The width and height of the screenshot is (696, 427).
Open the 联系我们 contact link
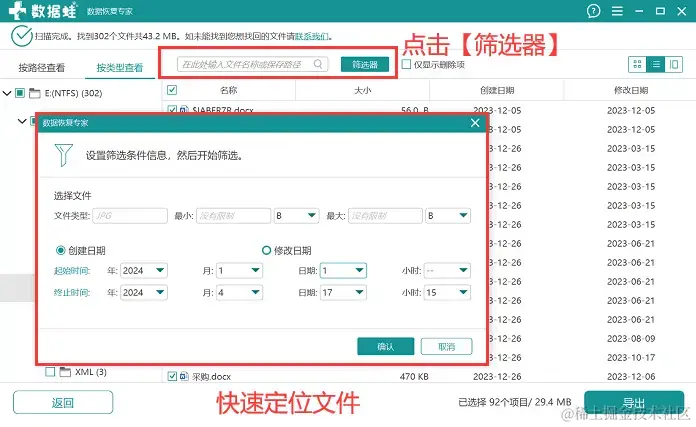(x=312, y=36)
